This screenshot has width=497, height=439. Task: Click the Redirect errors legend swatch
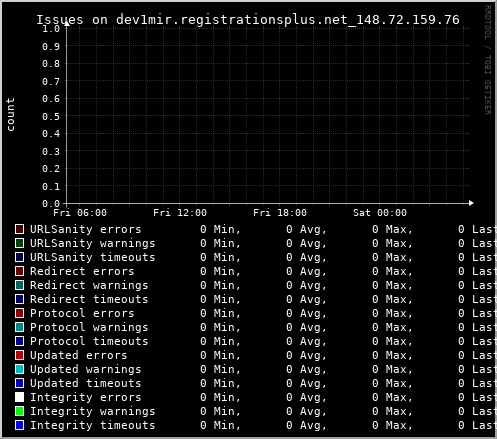pyautogui.click(x=19, y=271)
